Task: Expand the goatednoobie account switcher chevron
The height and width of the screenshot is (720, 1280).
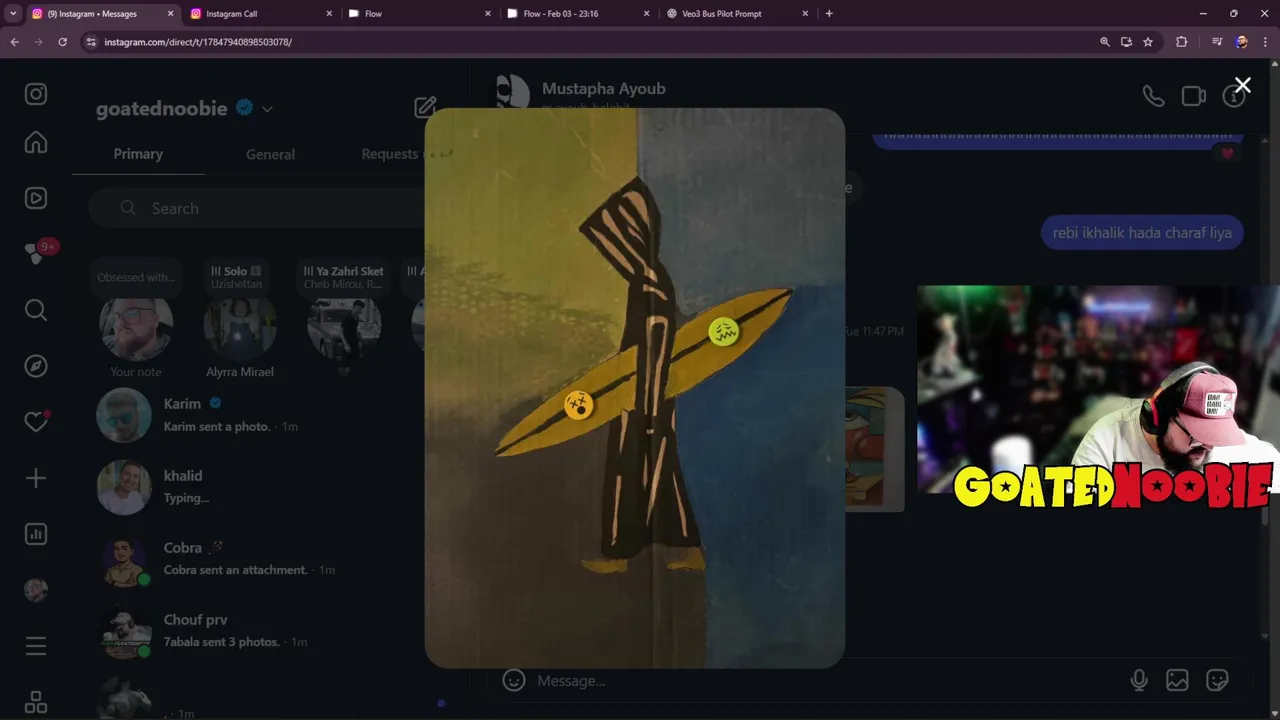Action: point(267,109)
